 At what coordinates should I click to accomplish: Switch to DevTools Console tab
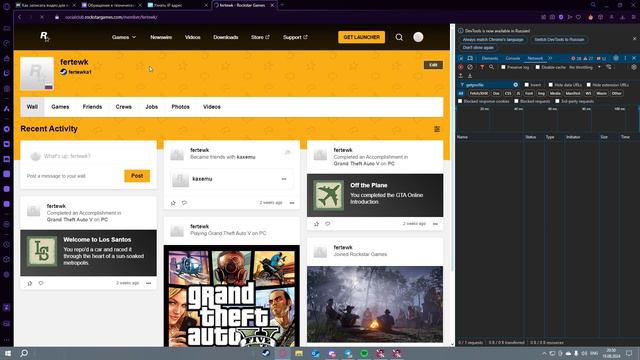pyautogui.click(x=513, y=58)
